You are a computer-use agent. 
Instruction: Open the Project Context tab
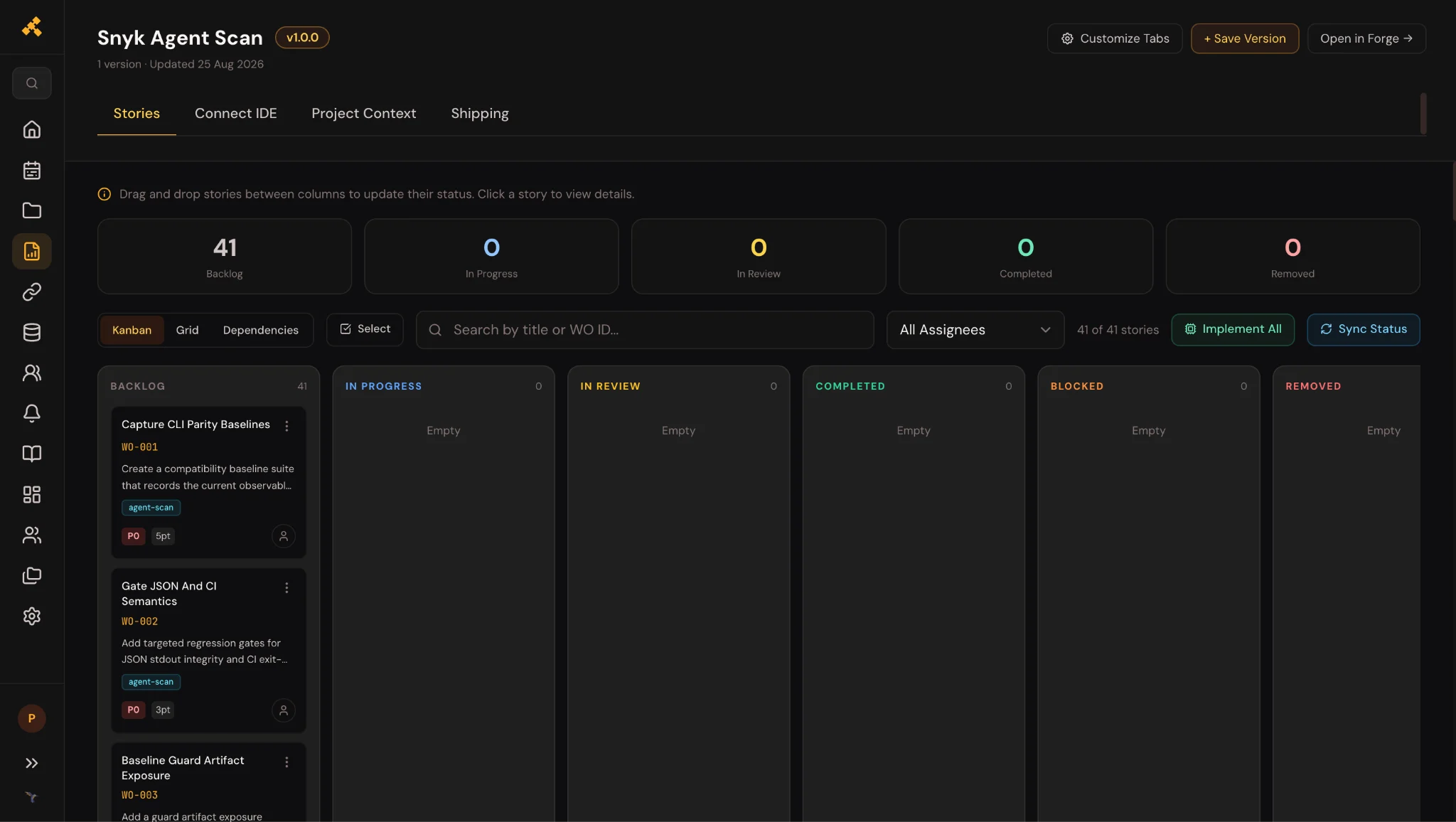tap(364, 114)
